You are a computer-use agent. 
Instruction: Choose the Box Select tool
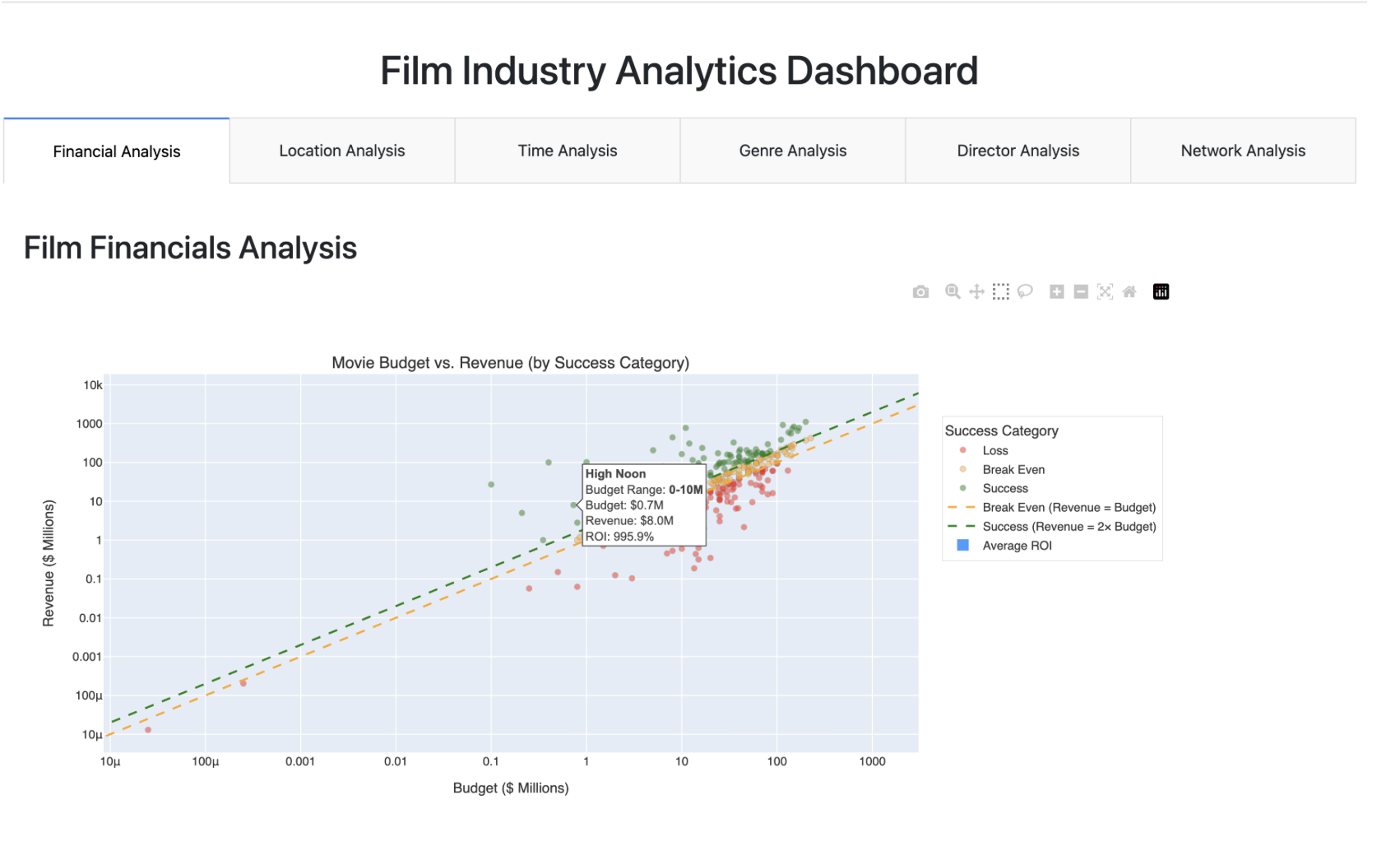click(1001, 291)
